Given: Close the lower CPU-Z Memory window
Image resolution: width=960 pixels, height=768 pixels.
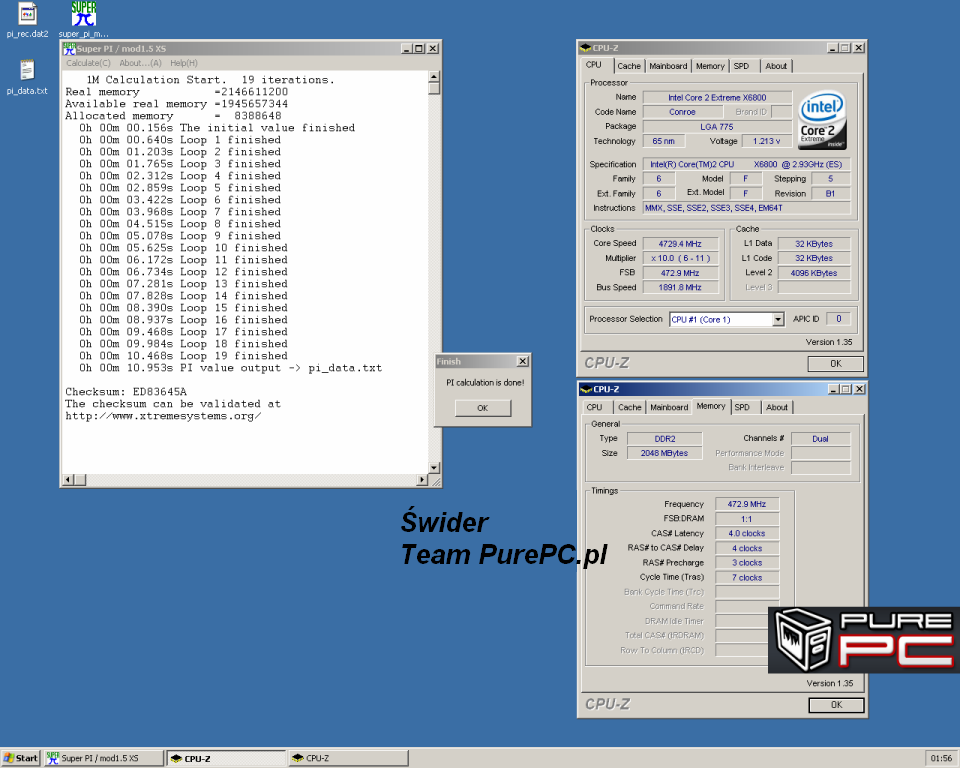Looking at the screenshot, I should (x=860, y=389).
